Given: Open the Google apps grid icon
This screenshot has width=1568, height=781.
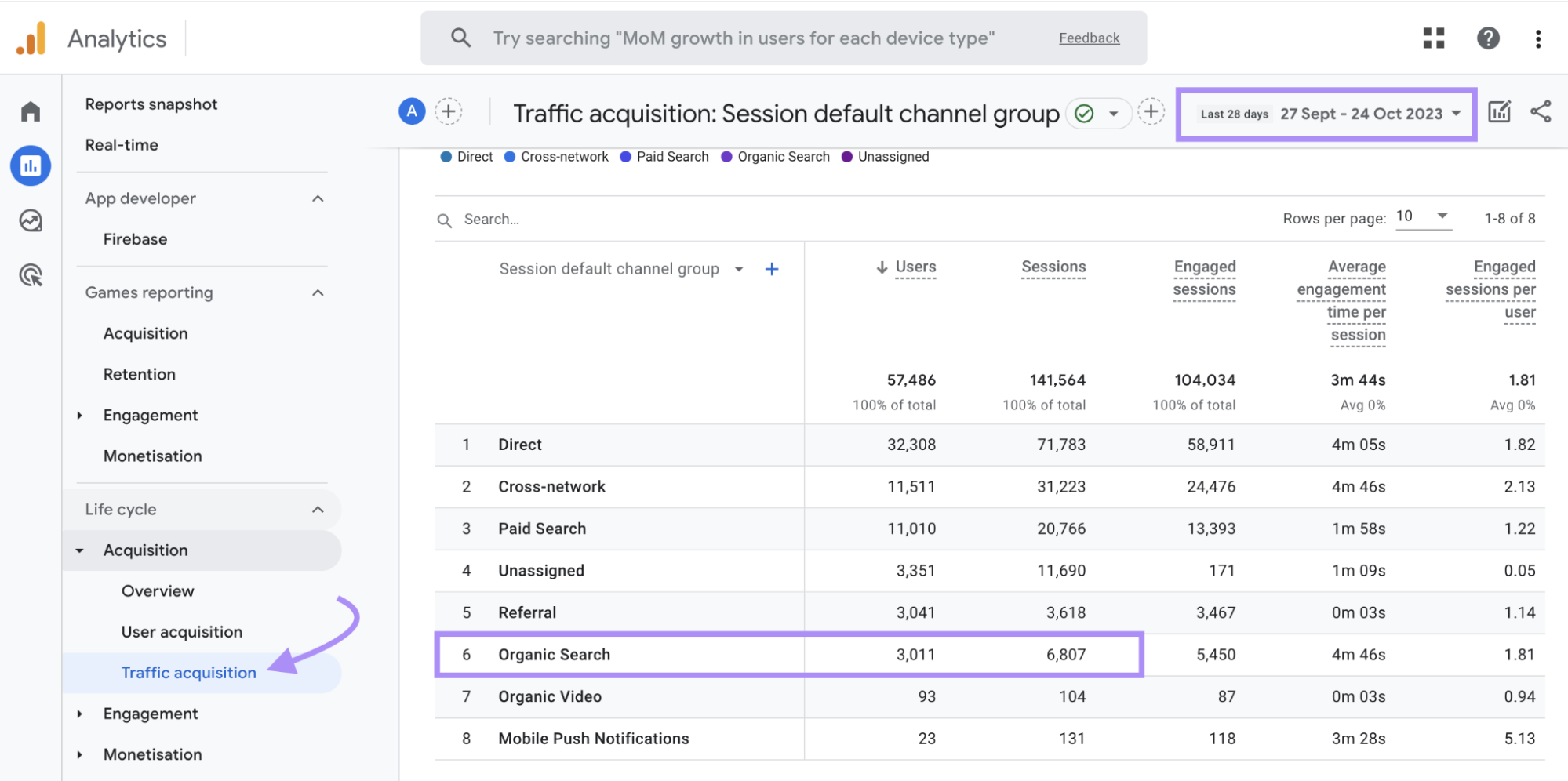Looking at the screenshot, I should click(1434, 38).
